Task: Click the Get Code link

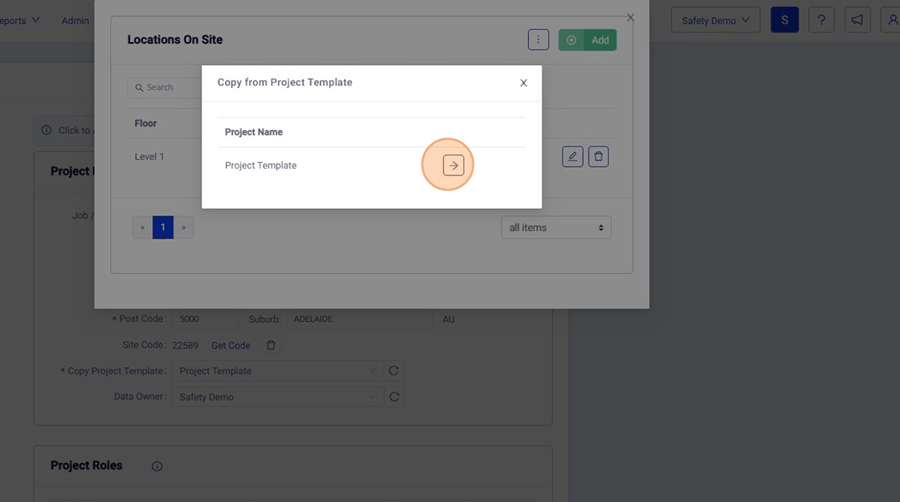Action: (x=231, y=345)
